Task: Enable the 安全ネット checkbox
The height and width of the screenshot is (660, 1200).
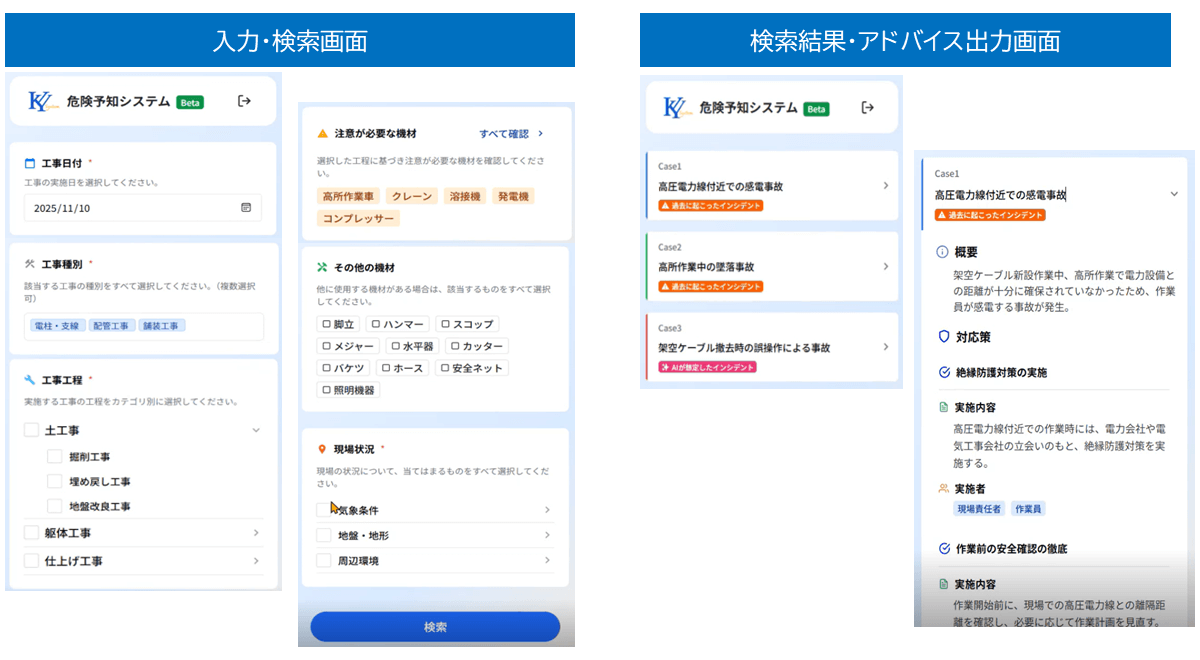Action: pos(445,368)
